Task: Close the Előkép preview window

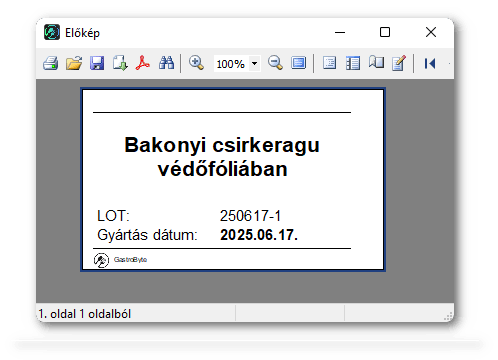Action: 431,32
